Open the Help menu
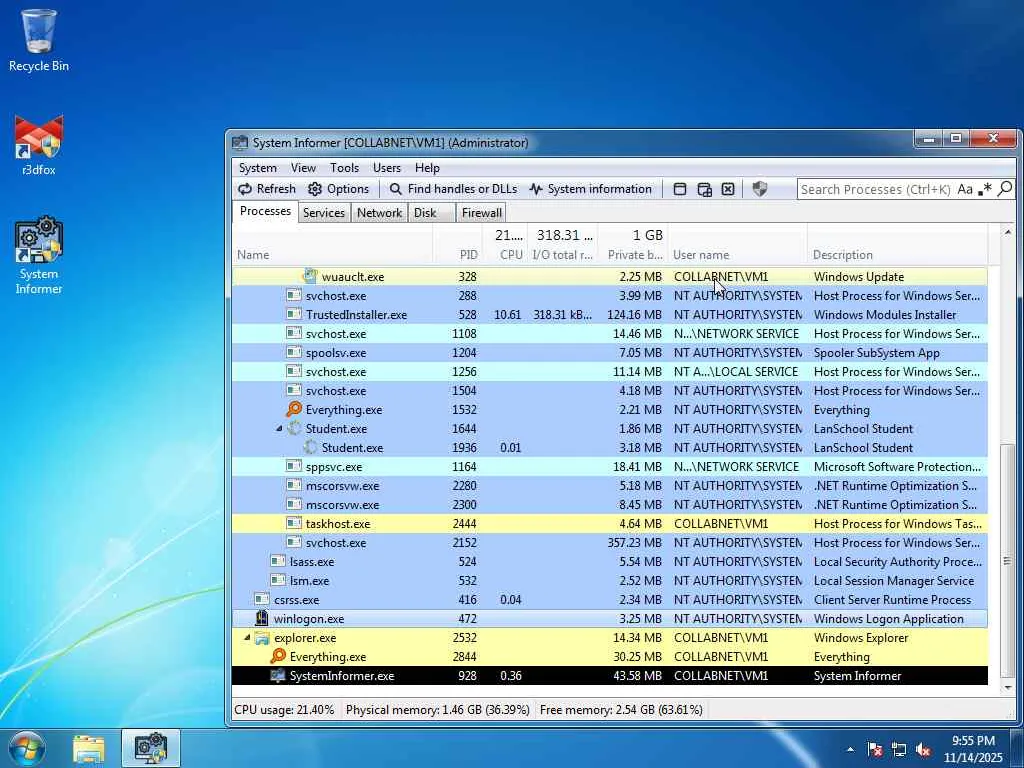The width and height of the screenshot is (1024, 768). 427,168
